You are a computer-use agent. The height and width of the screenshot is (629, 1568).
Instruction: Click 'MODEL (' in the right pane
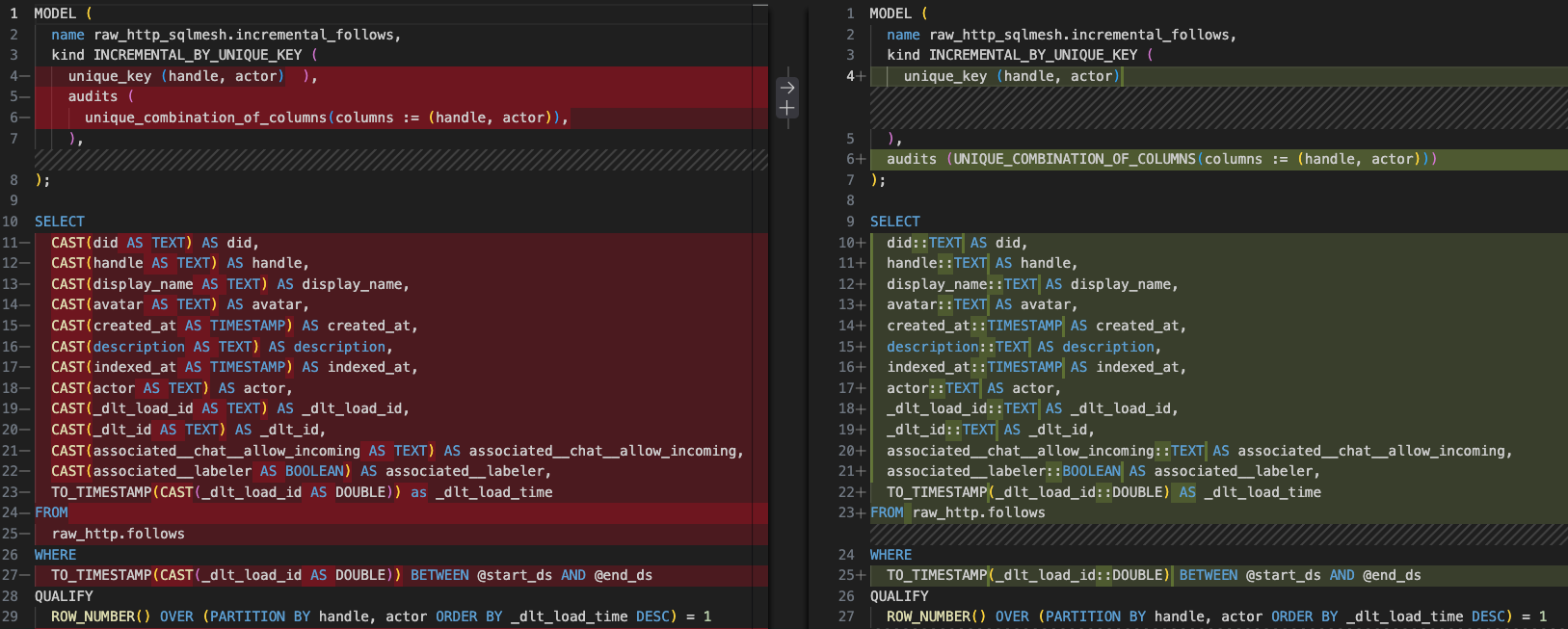pos(899,13)
